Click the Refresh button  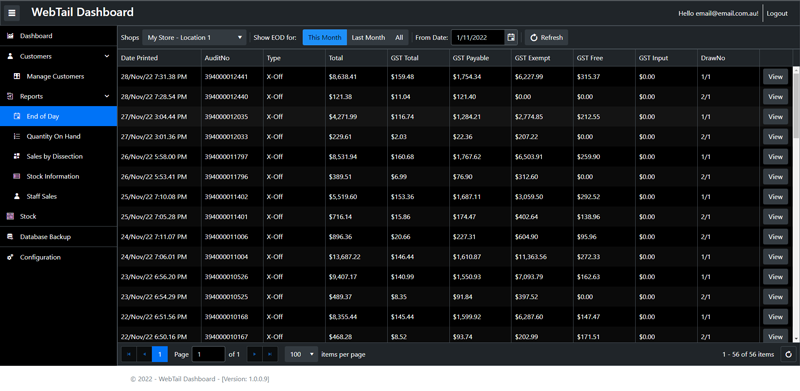click(546, 37)
